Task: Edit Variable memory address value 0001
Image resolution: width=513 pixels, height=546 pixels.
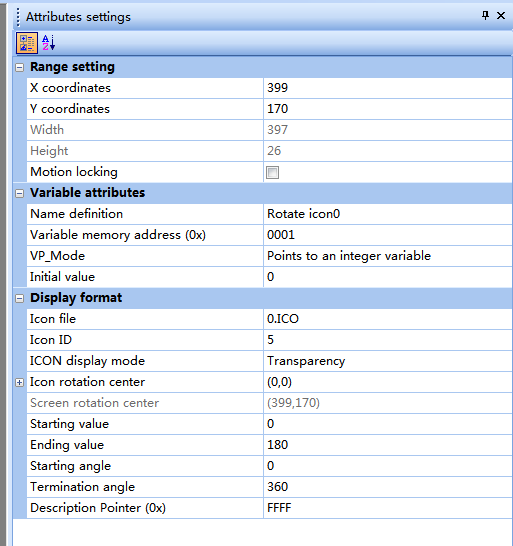Action: click(388, 235)
